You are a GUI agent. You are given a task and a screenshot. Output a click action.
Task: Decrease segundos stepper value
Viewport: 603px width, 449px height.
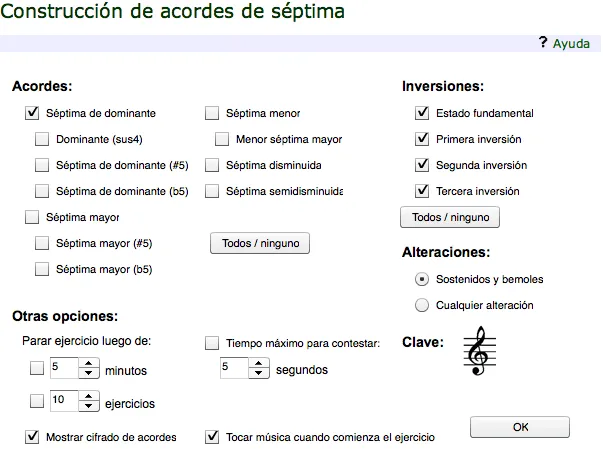point(259,373)
